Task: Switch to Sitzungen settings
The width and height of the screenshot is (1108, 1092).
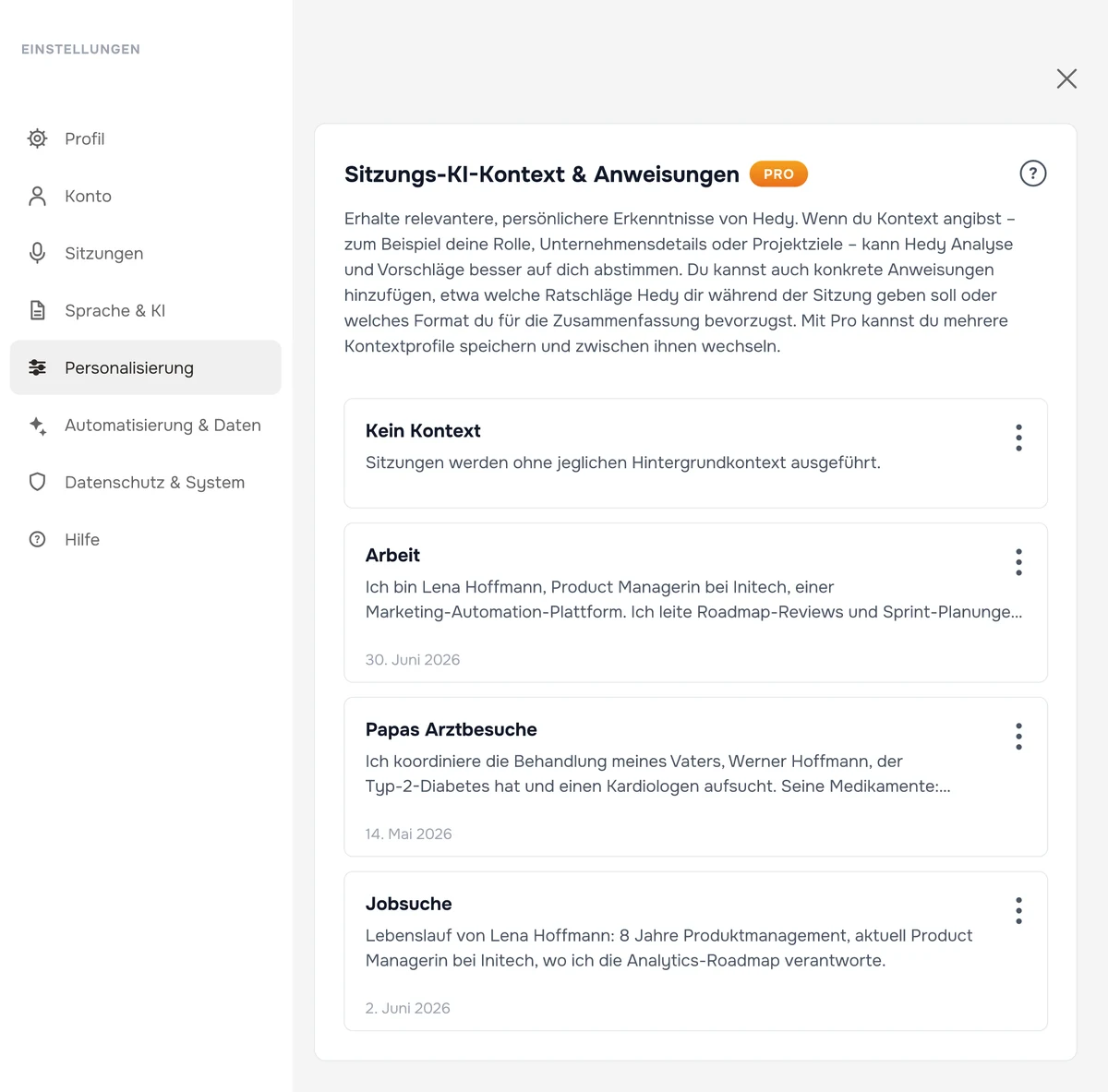Action: 145,253
